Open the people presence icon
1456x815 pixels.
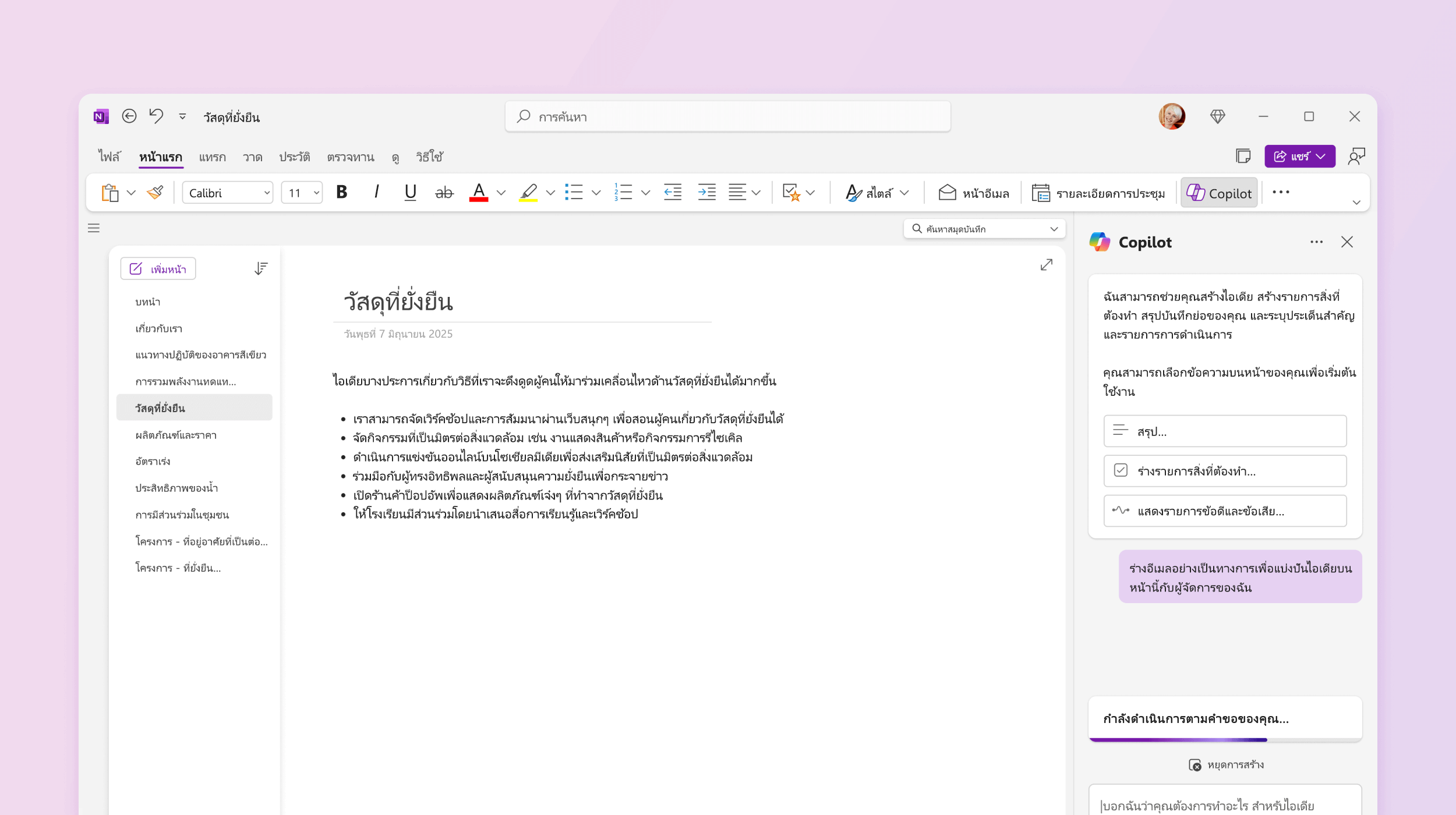pyautogui.click(x=1356, y=156)
